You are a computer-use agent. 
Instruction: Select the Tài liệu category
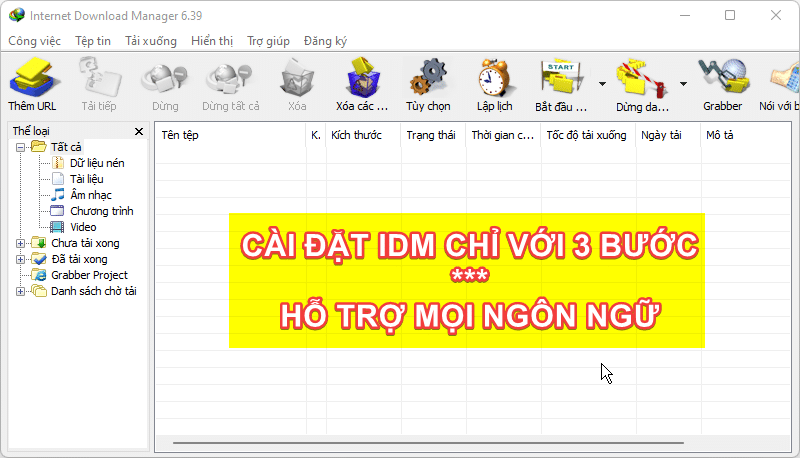click(x=87, y=179)
